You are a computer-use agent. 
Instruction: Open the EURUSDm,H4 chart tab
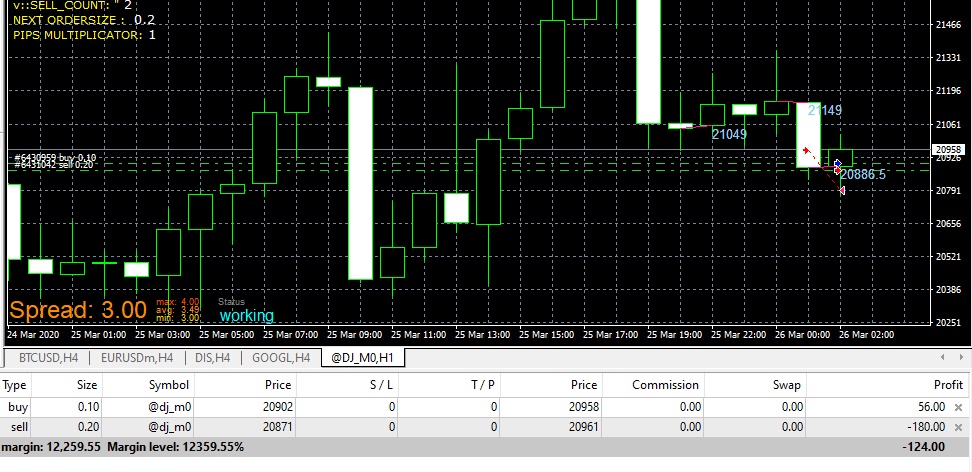point(136,358)
